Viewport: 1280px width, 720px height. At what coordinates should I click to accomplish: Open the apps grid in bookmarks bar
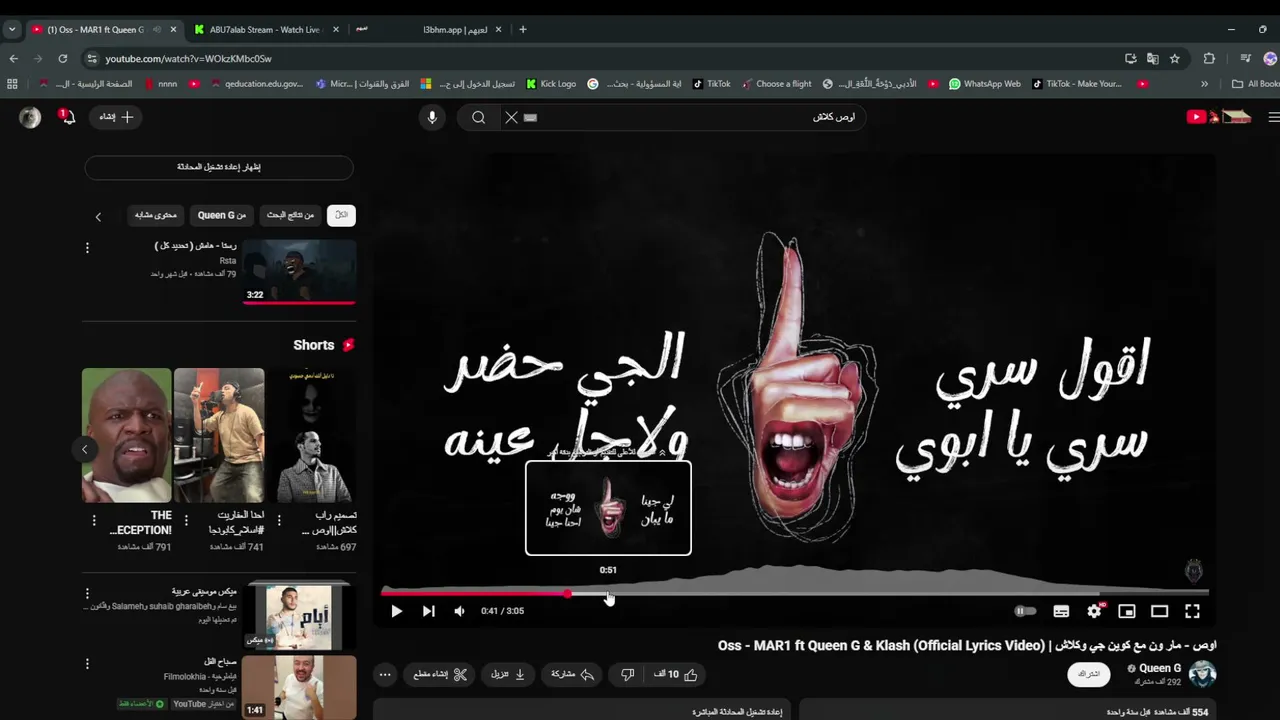pyautogui.click(x=12, y=84)
